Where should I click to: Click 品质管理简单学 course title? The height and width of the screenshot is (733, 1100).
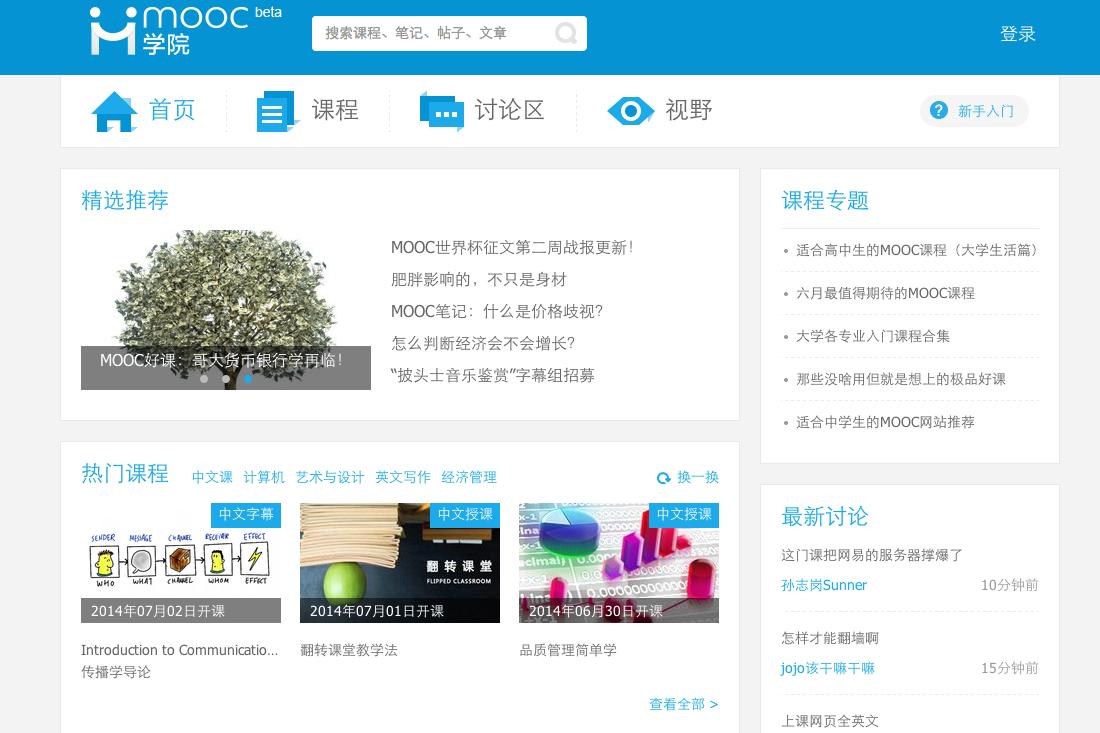pos(568,650)
